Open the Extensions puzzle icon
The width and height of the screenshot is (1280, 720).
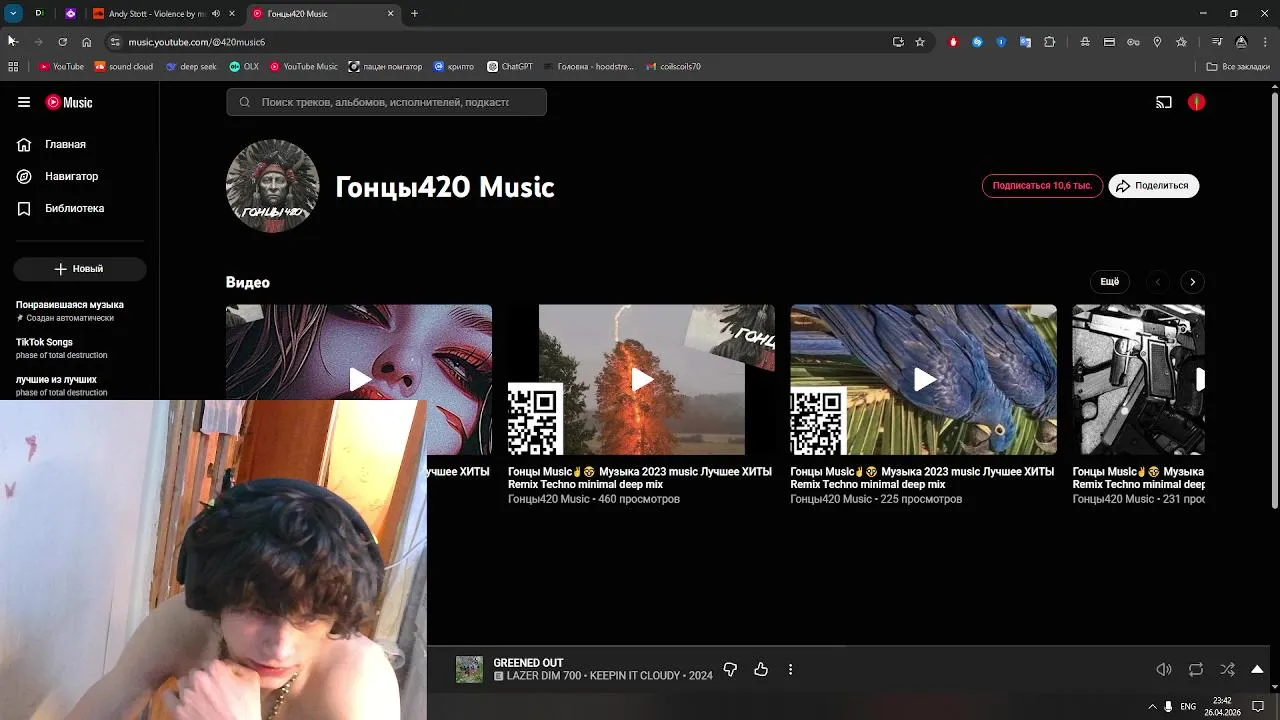1049,42
